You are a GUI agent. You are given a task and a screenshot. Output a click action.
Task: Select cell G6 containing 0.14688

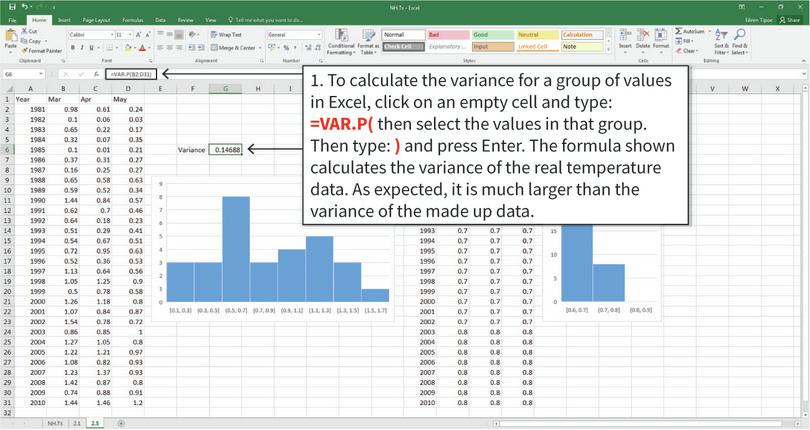point(226,150)
